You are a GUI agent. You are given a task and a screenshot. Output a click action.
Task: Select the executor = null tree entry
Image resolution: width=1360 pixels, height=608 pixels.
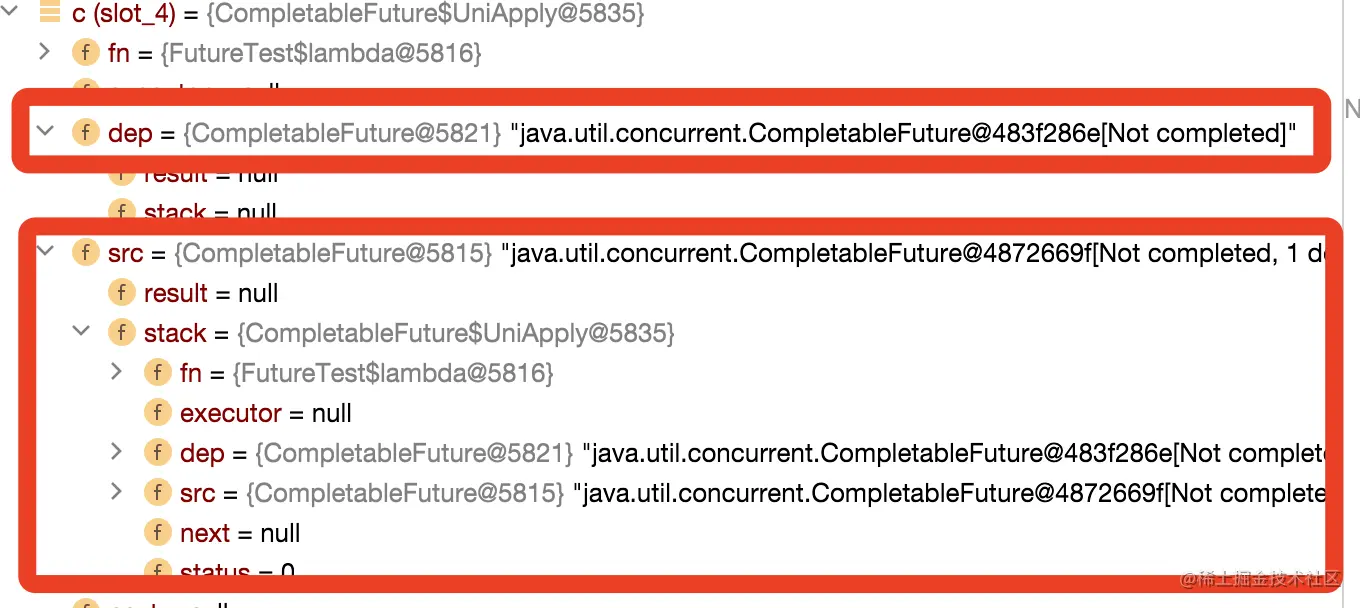click(x=231, y=412)
